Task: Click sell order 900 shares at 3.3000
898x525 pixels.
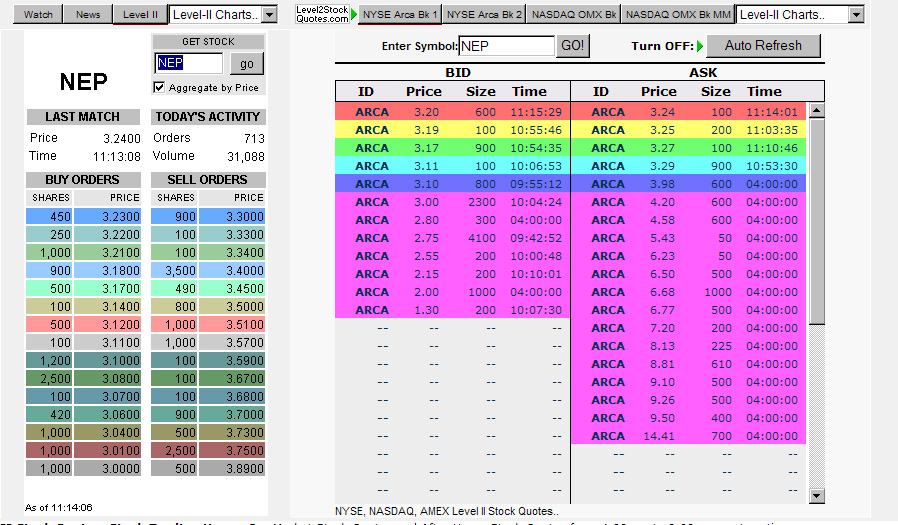Action: coord(208,216)
